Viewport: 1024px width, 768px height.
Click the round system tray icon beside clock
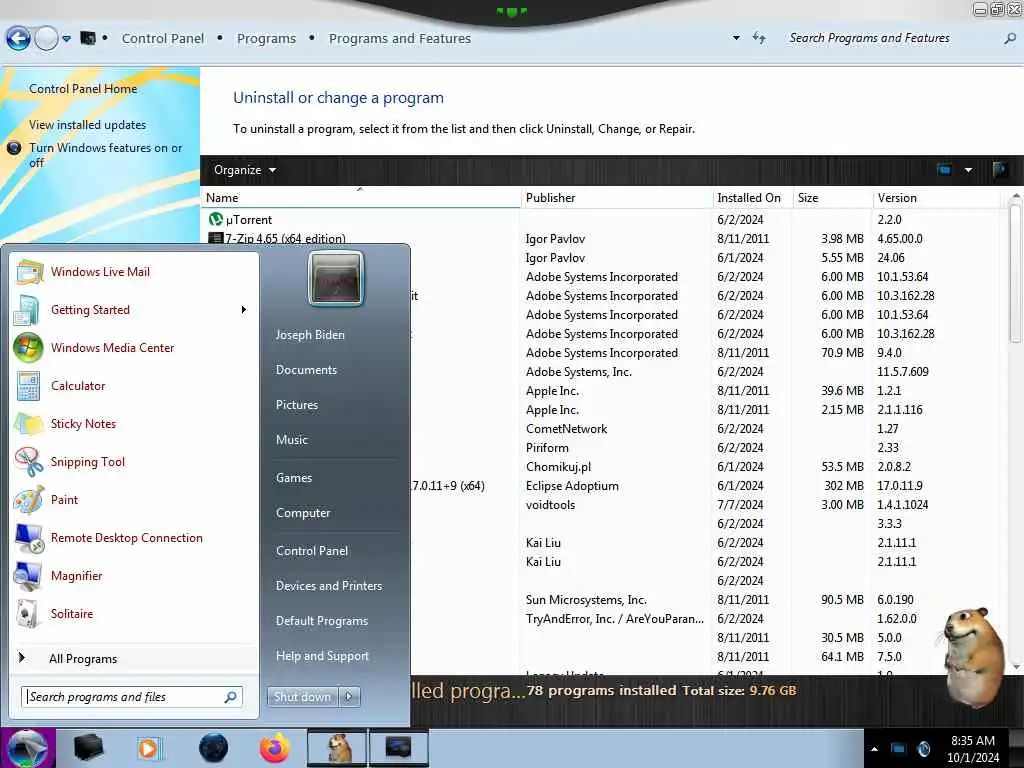[x=923, y=748]
